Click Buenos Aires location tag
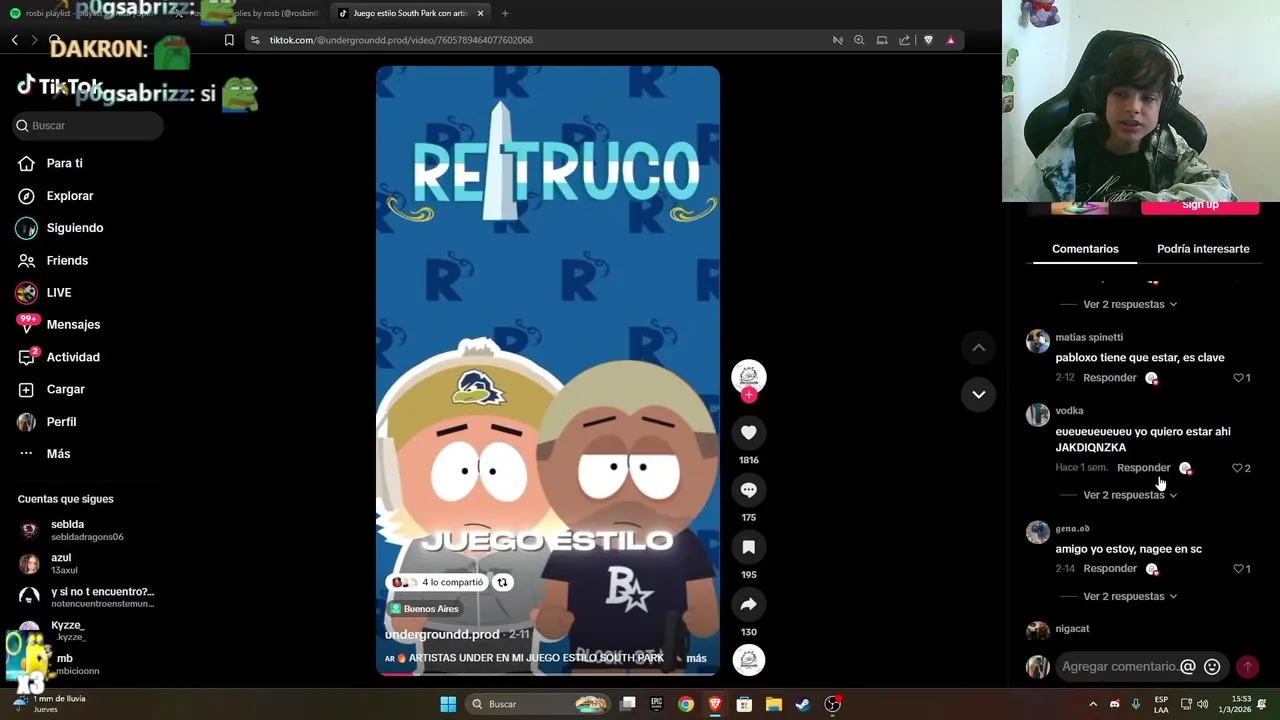The image size is (1280, 720). [424, 609]
